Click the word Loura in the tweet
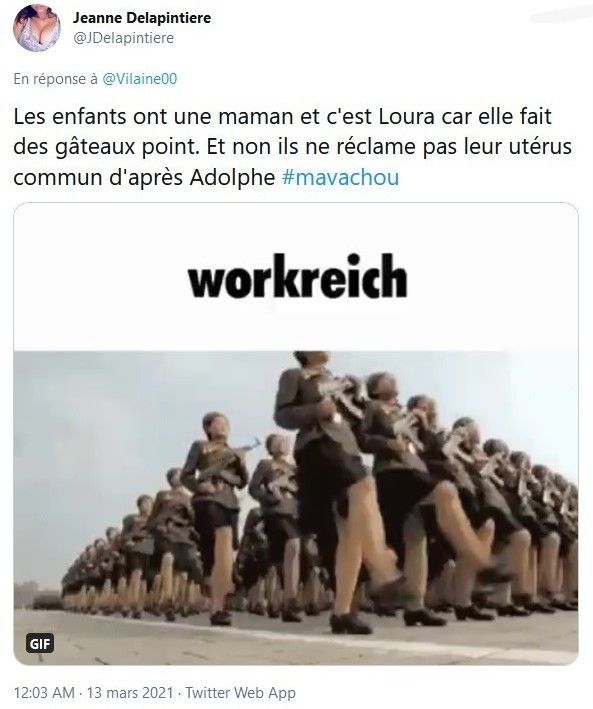Viewport: 593px width, 709px height. pyautogui.click(x=406, y=116)
